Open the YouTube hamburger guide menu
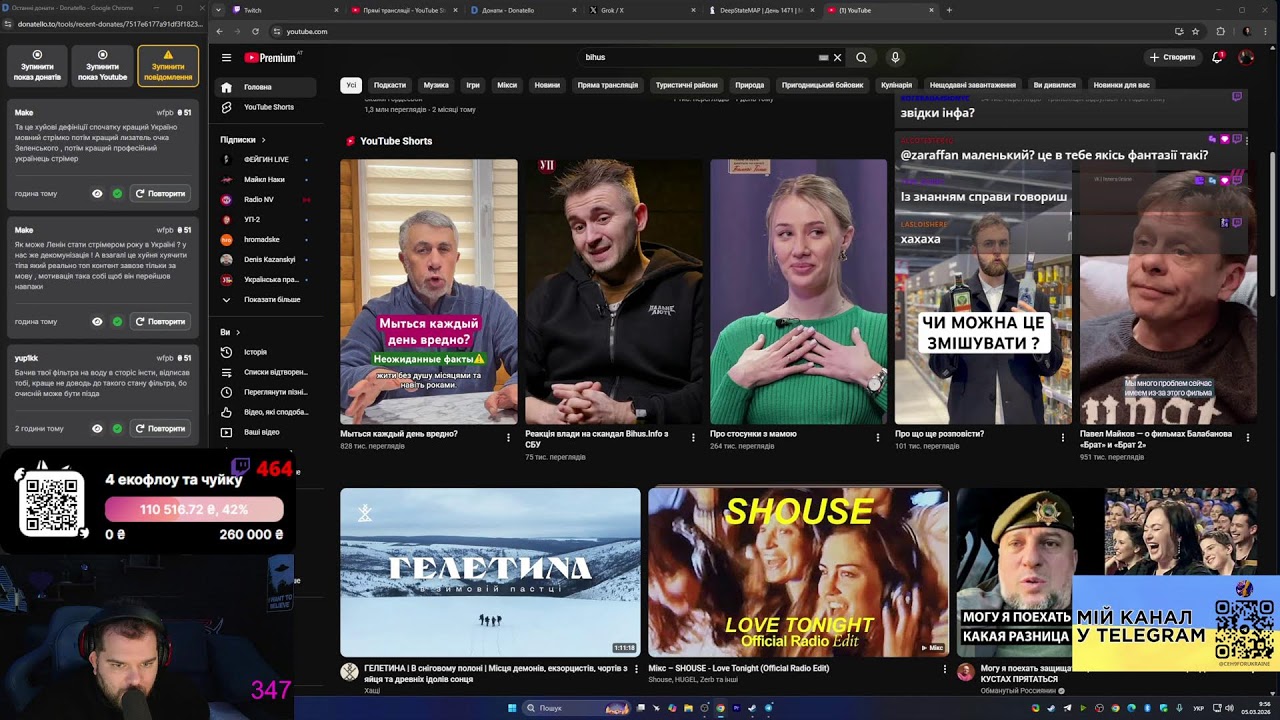Screen dimensions: 1280x720 [226, 58]
